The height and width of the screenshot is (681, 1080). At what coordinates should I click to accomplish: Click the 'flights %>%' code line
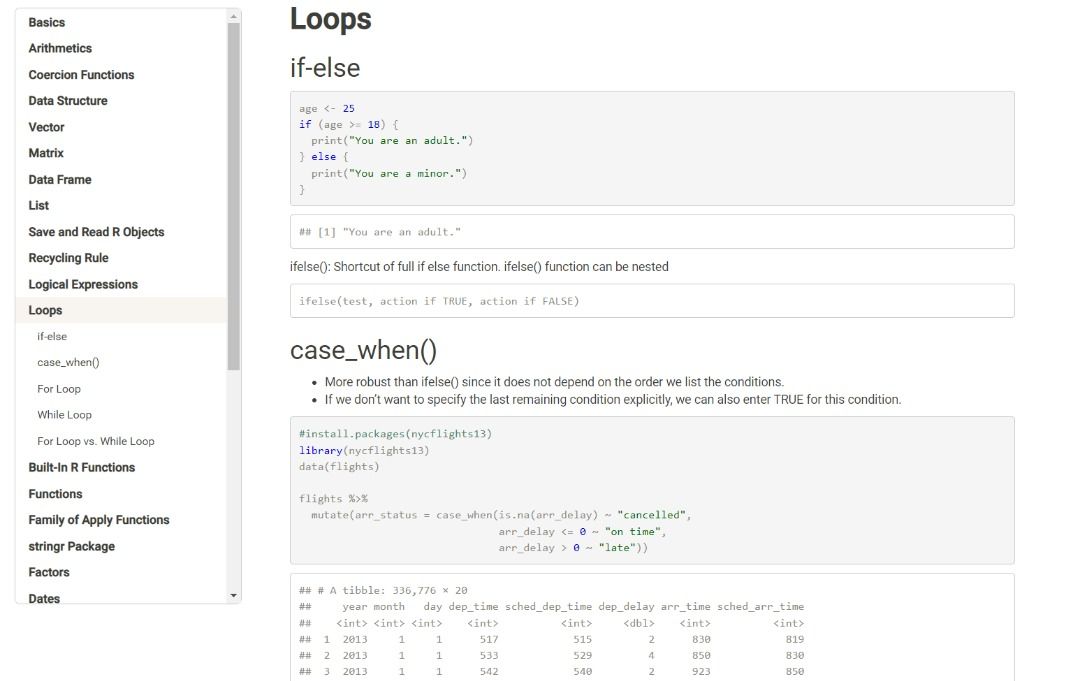333,499
